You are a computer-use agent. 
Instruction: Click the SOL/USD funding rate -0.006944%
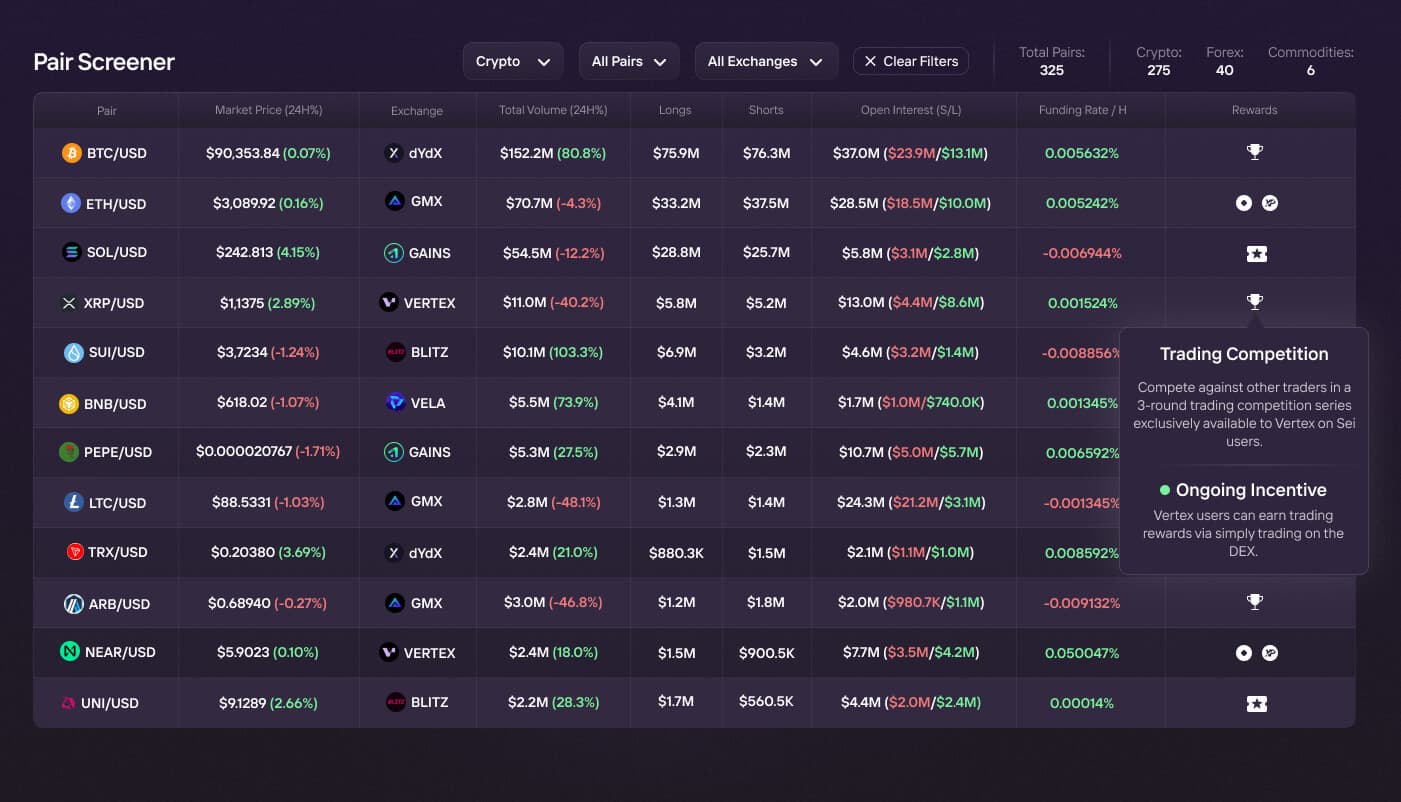tap(1082, 253)
